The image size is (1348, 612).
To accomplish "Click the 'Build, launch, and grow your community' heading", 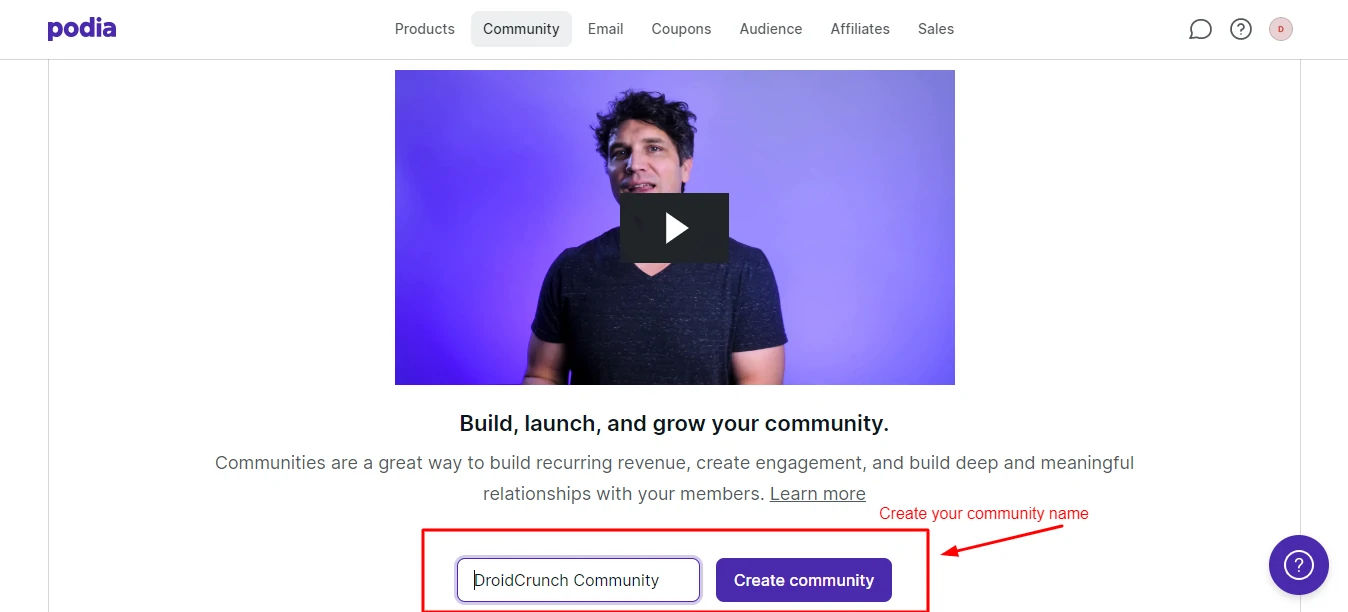I will pos(674,423).
